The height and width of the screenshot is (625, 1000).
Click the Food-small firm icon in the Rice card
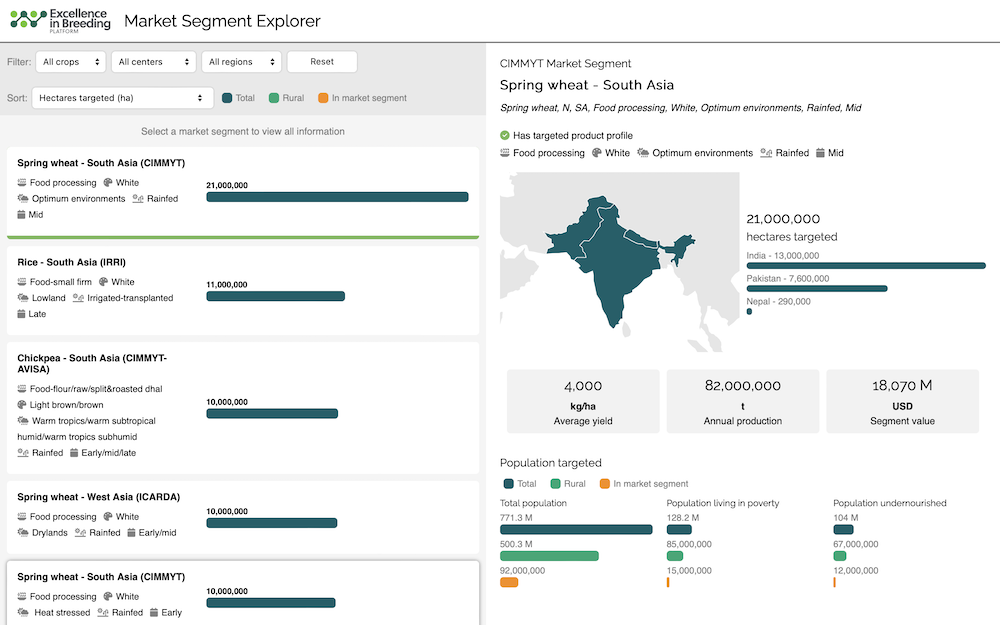pyautogui.click(x=22, y=282)
